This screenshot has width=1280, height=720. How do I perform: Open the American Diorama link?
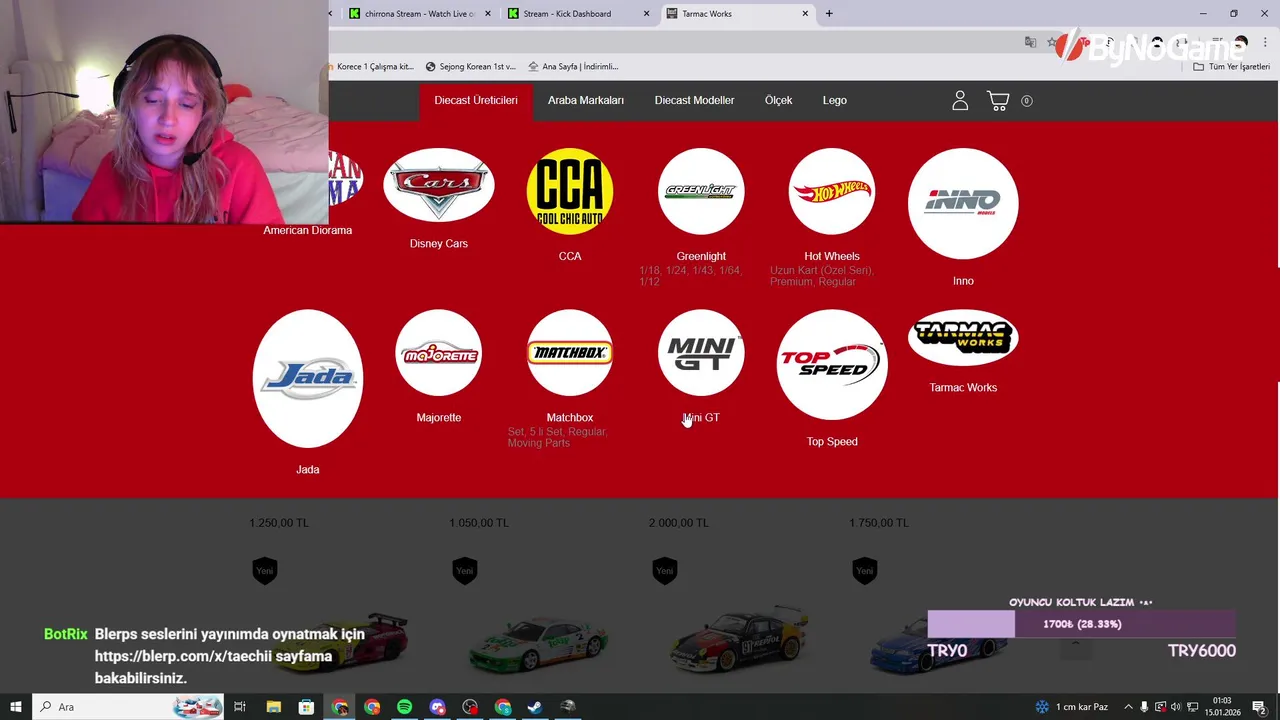[308, 230]
